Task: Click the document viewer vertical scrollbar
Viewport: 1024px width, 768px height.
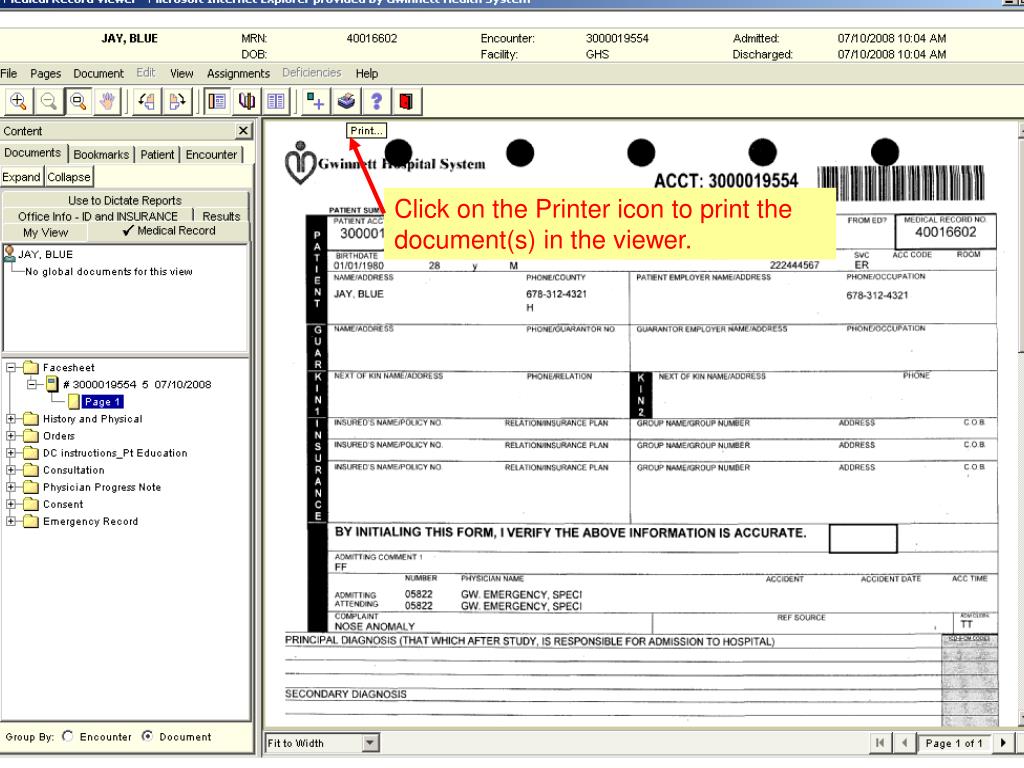Action: pos(1021,424)
